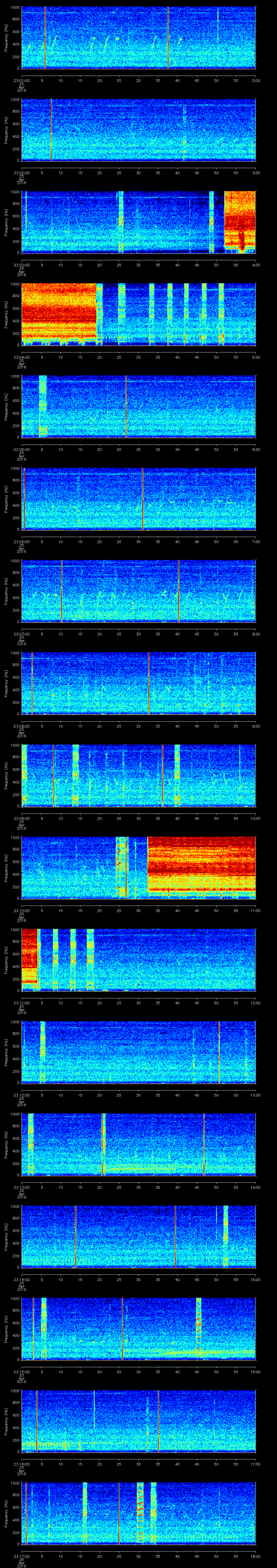This screenshot has height=1568, width=277.
Task: Open the spectrogram panel starting at 23:12:00
Action: [x=138, y=1052]
